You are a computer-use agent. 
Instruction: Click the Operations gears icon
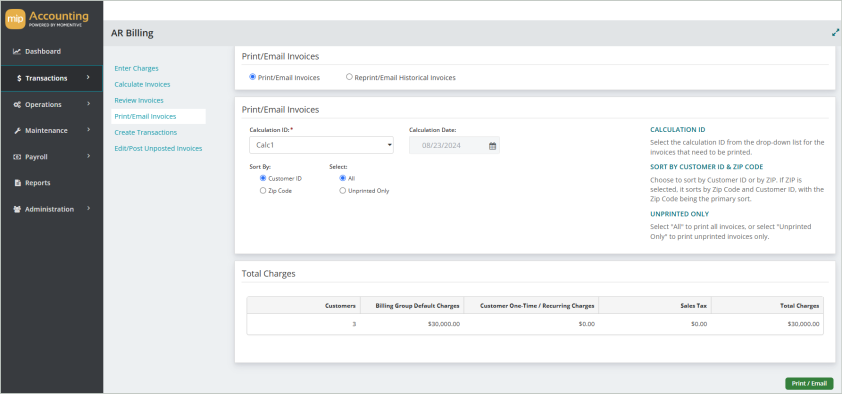[x=17, y=105]
